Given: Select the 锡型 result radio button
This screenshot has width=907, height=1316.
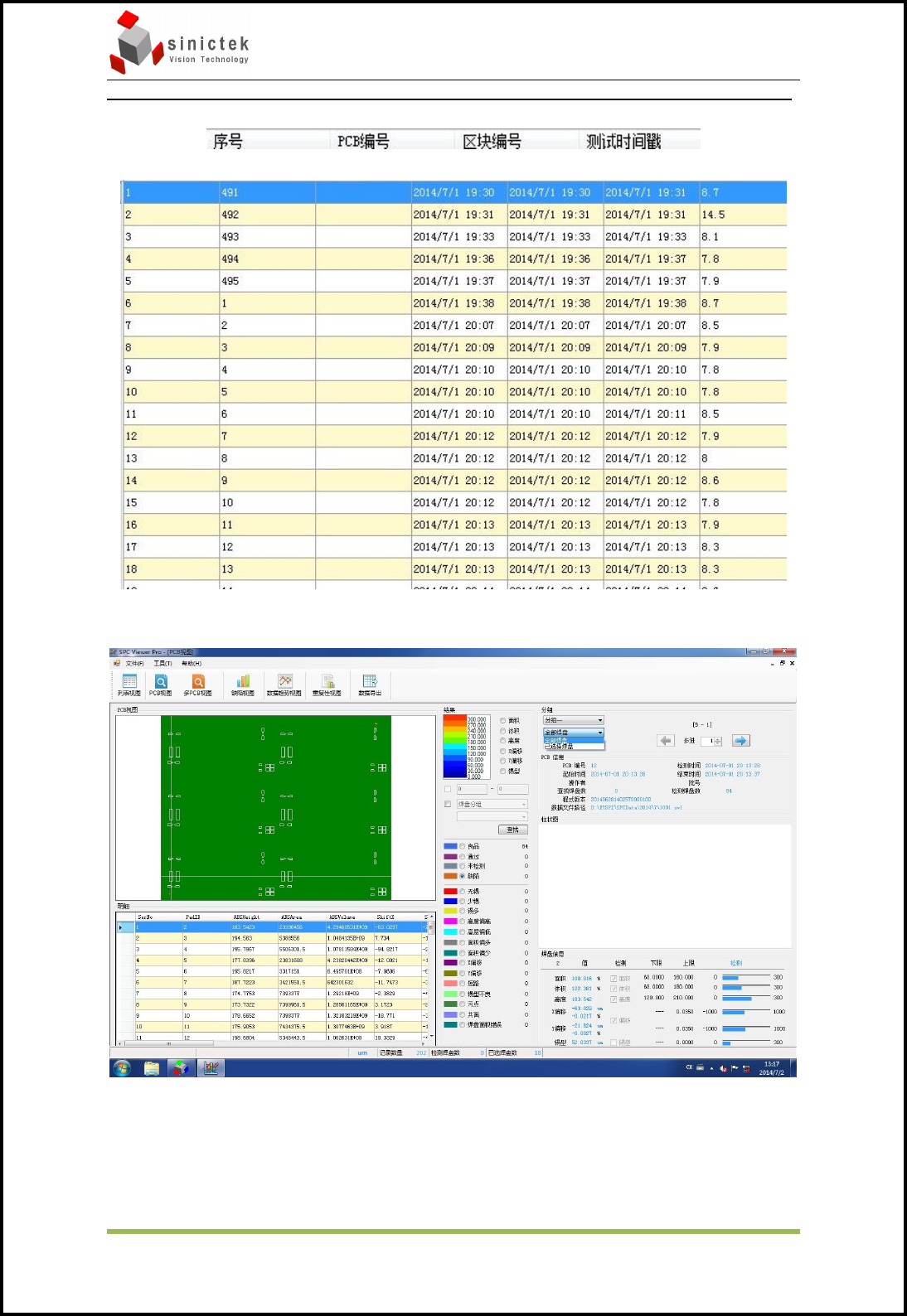Looking at the screenshot, I should pos(502,771).
